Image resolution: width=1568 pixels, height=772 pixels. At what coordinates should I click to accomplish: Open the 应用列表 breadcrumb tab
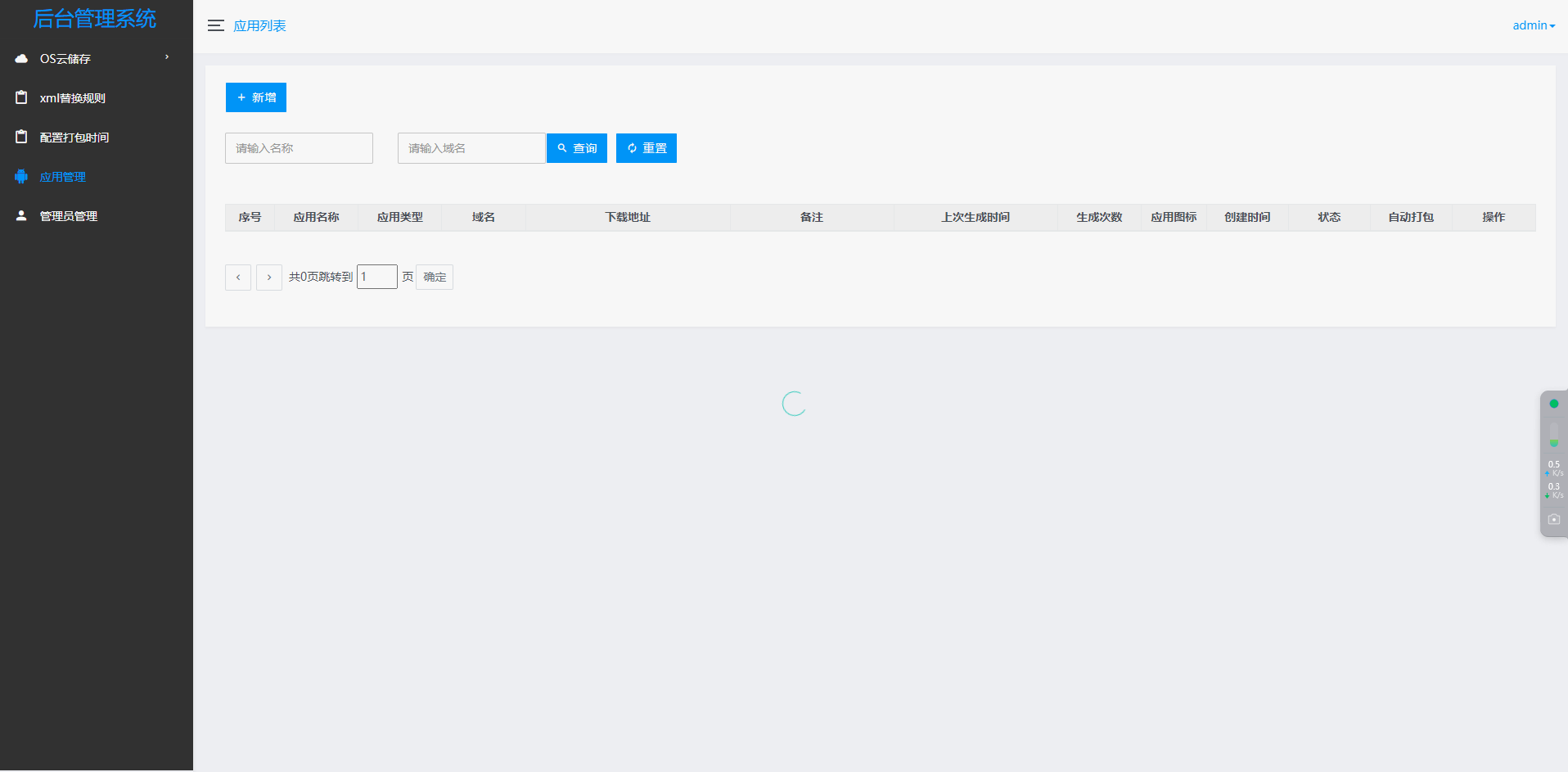click(x=259, y=25)
